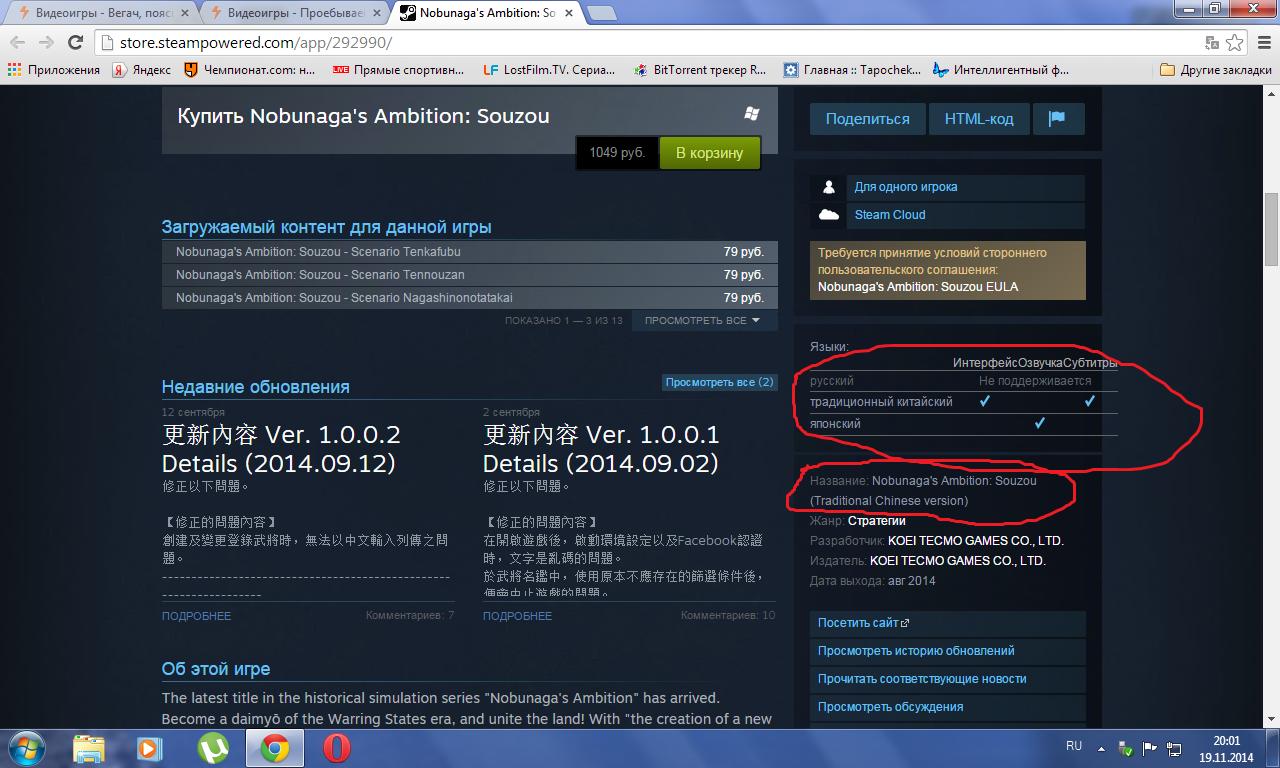
Task: Click the HTML-код embed button
Action: point(979,118)
